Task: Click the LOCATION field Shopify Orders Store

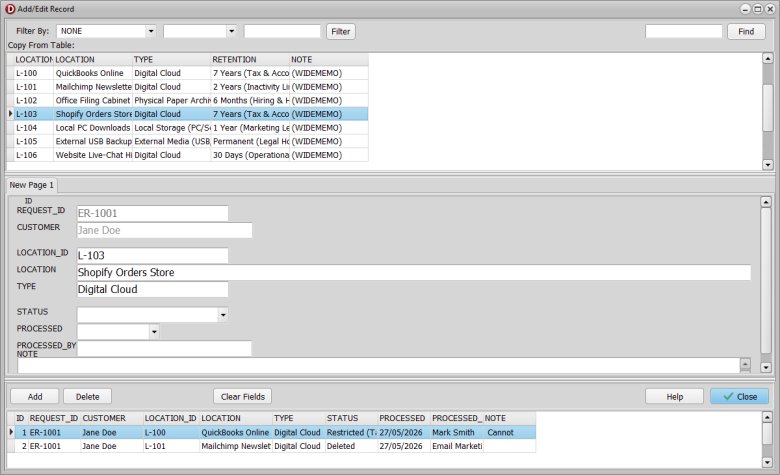Action: click(x=414, y=273)
